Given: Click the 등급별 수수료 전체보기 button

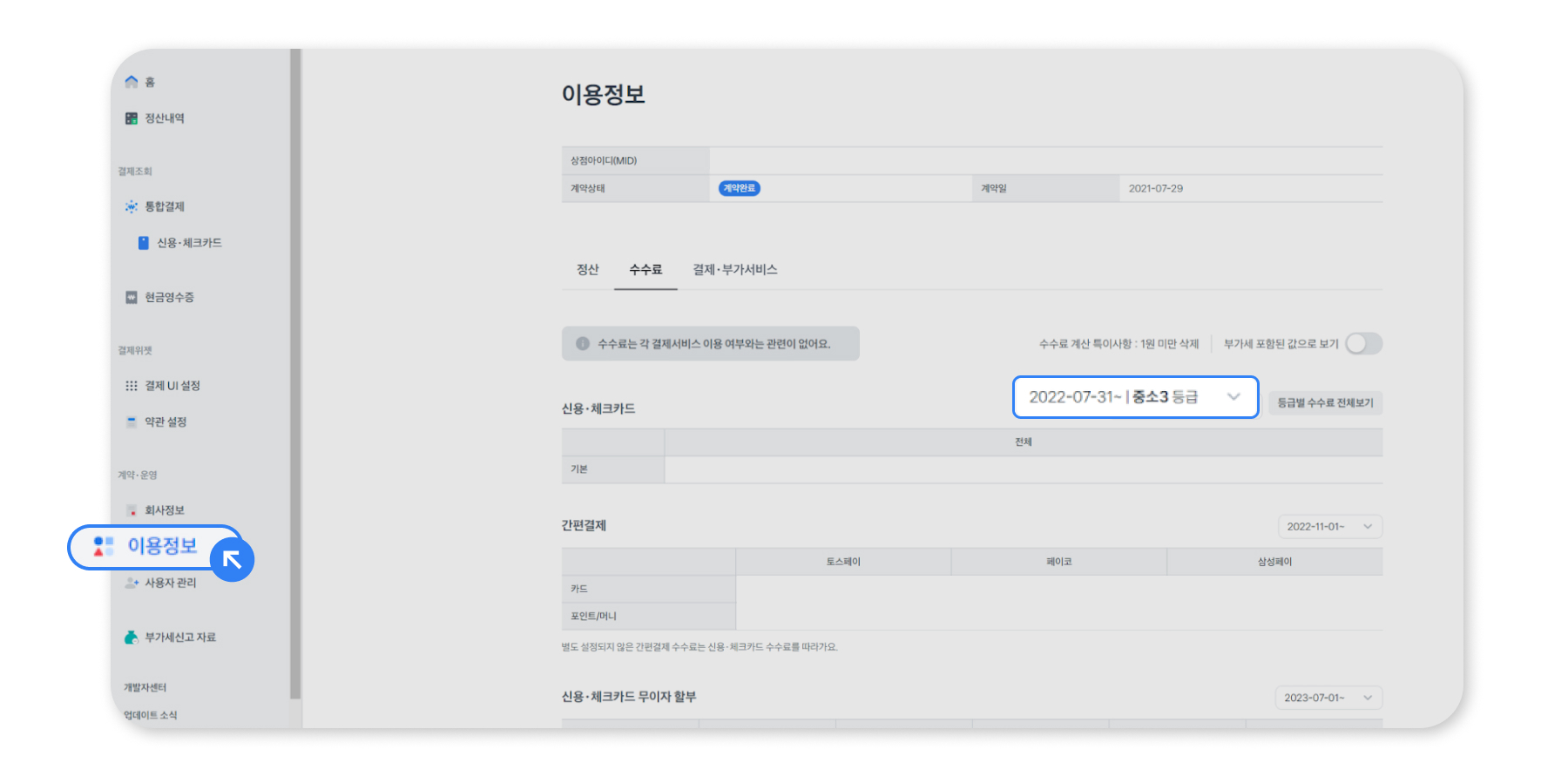Looking at the screenshot, I should click(1325, 402).
